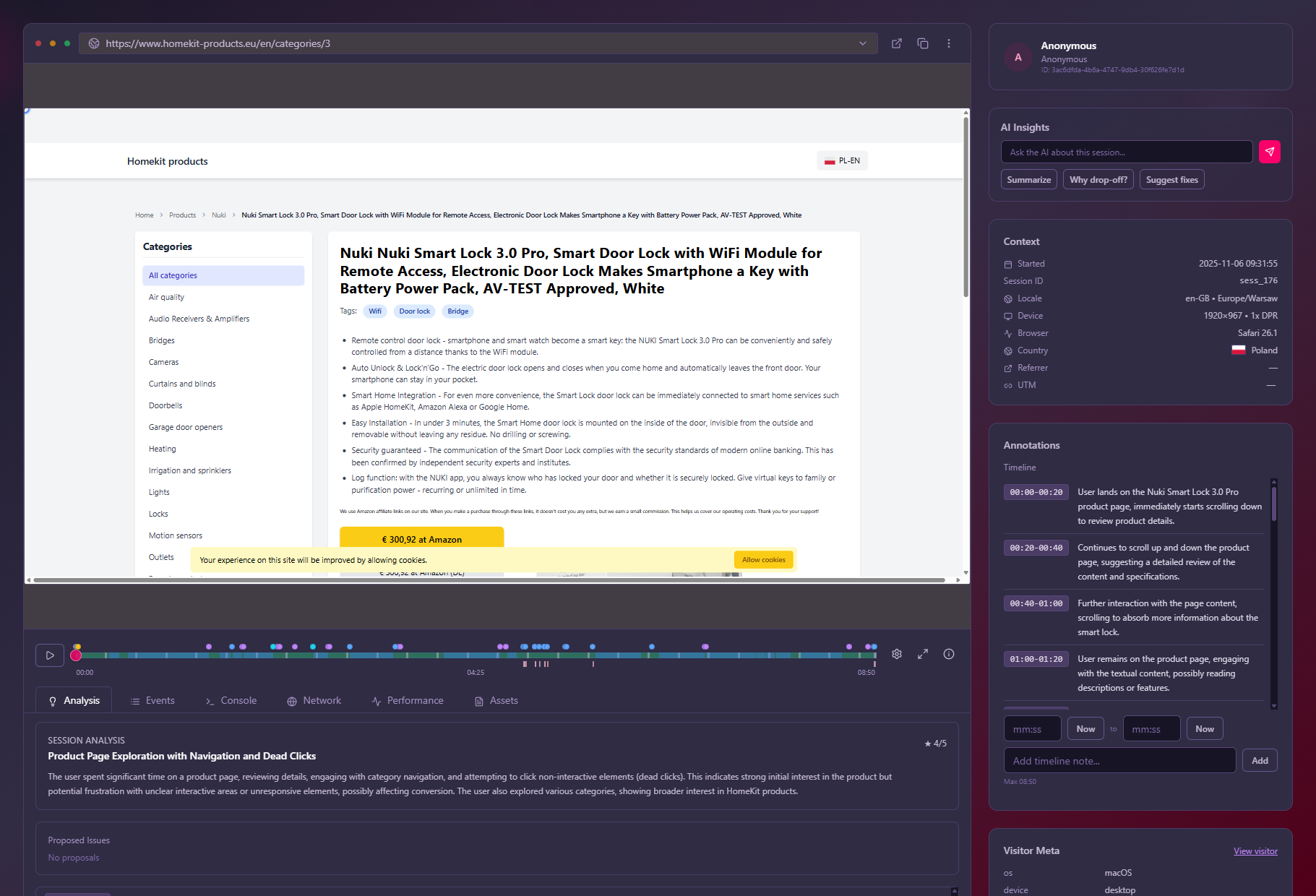This screenshot has width=1316, height=896.
Task: Open three-dot menu in replay browser bar
Action: (949, 43)
